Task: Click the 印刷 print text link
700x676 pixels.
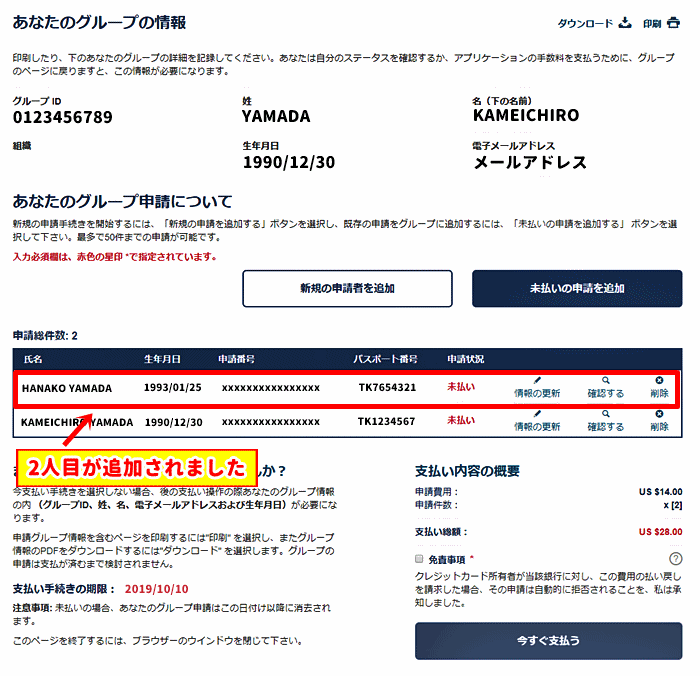Action: (x=652, y=24)
